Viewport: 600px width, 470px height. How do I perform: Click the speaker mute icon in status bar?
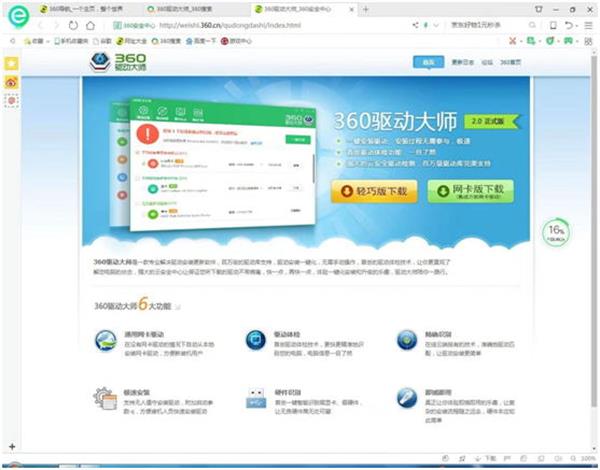[558, 459]
